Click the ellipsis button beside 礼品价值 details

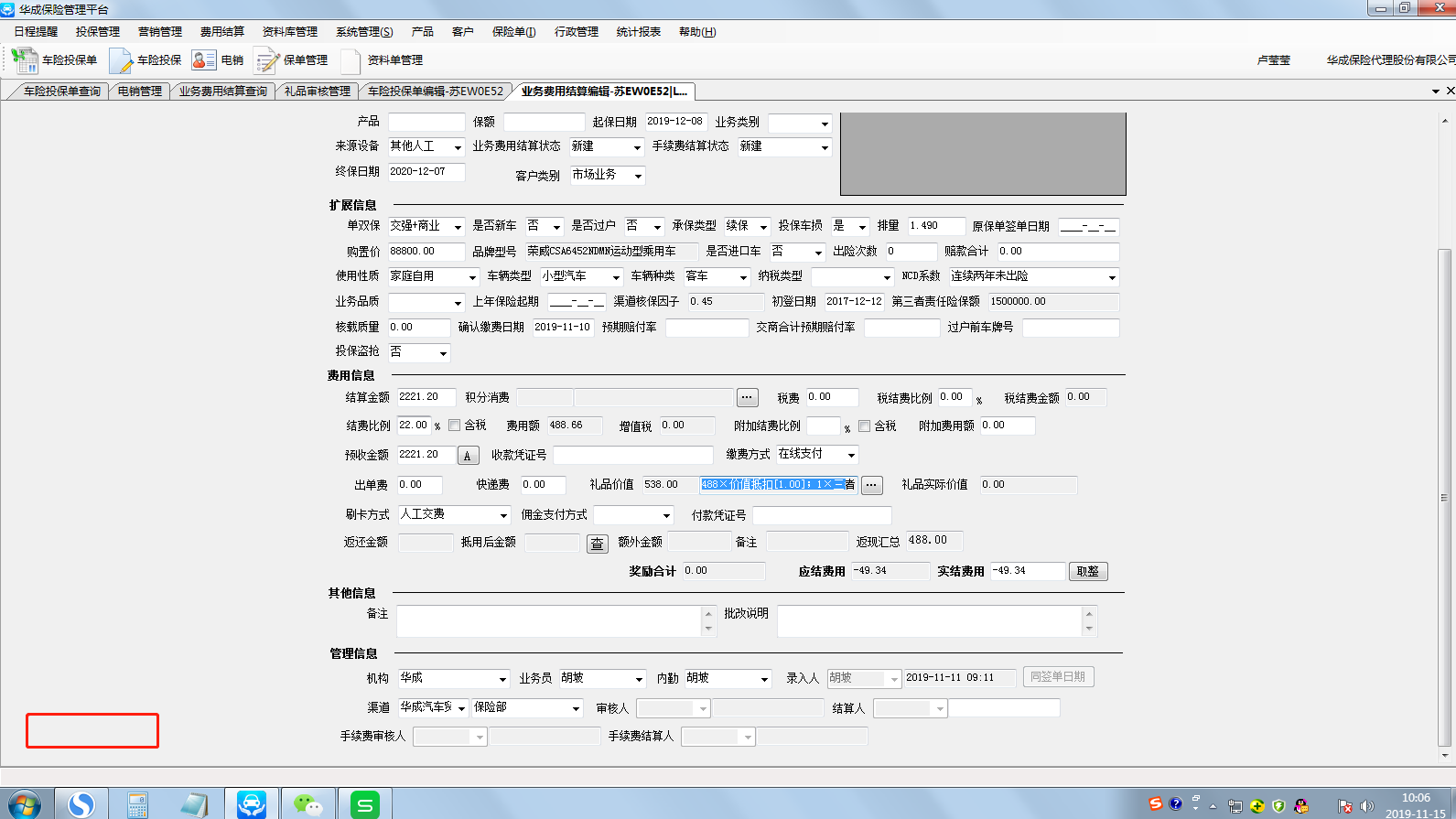pos(872,485)
